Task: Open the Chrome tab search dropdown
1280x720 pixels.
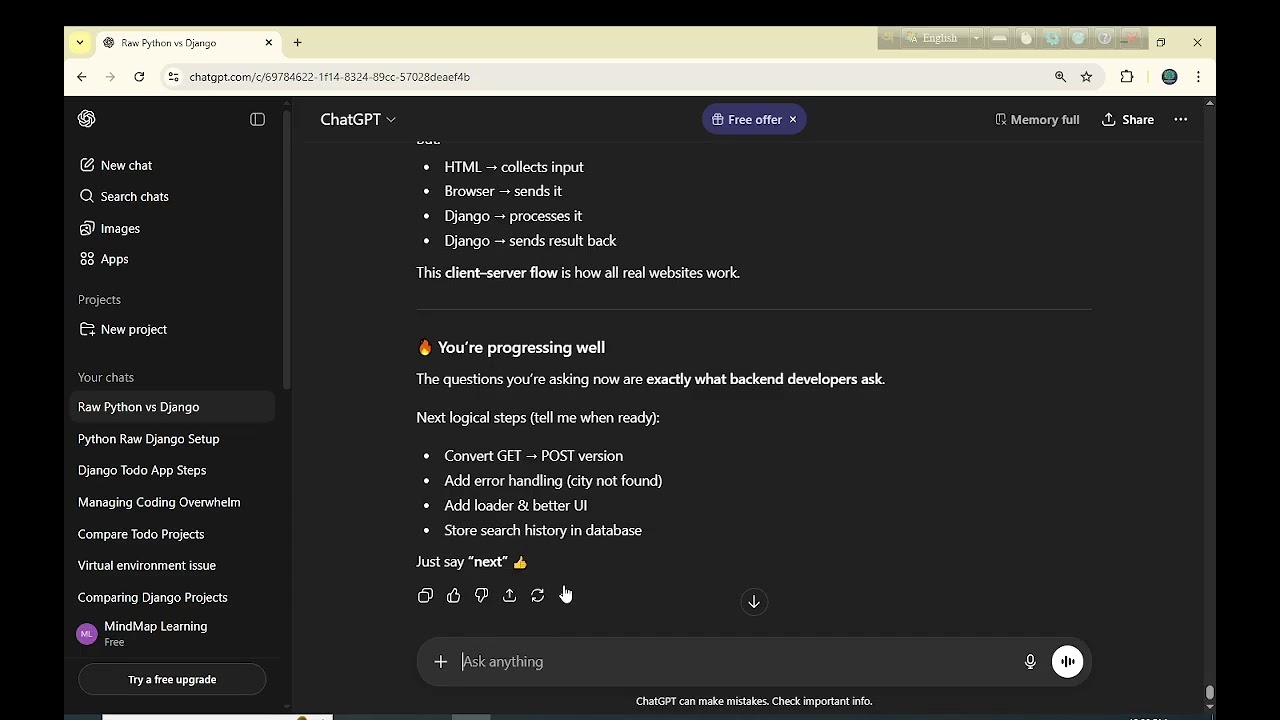Action: [80, 43]
